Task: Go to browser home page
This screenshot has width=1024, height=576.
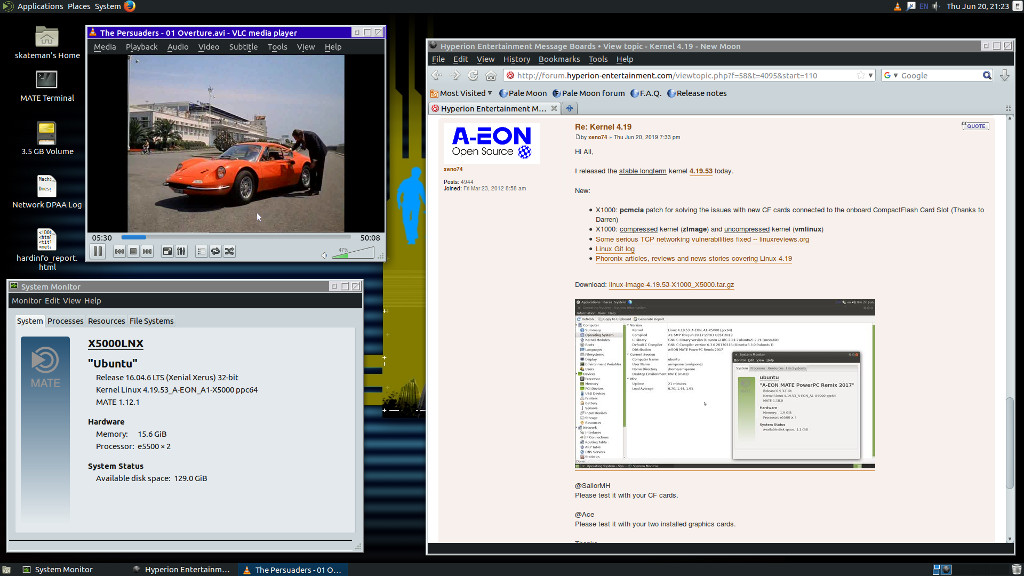Action: coord(490,76)
